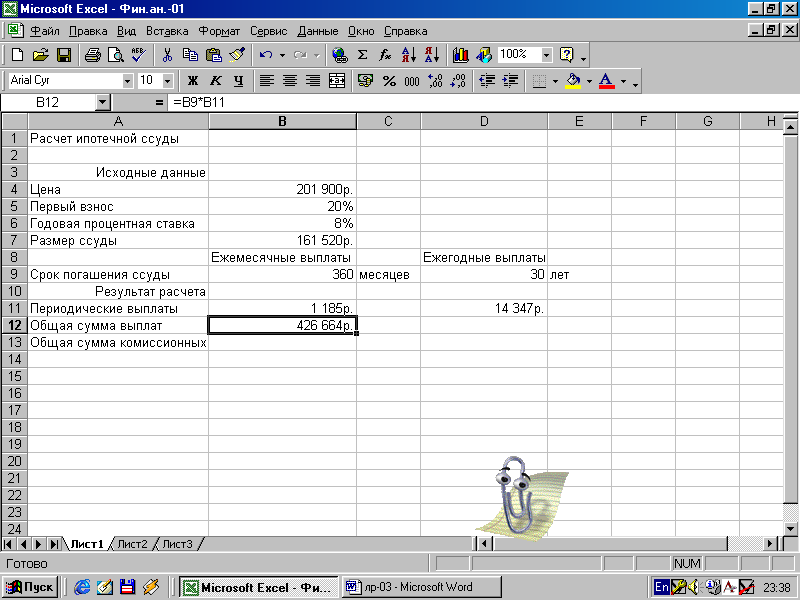Screen dimensions: 800x600
Task: Toggle italic formatting (К) button
Action: [x=215, y=81]
